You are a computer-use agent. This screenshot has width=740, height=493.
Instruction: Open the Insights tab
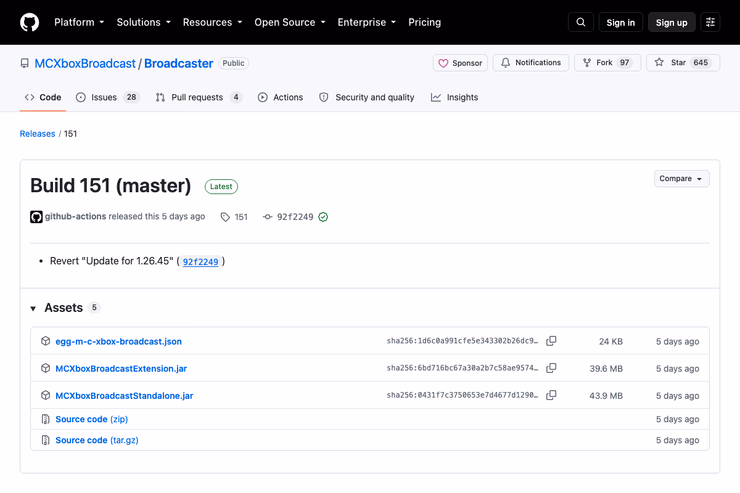454,97
